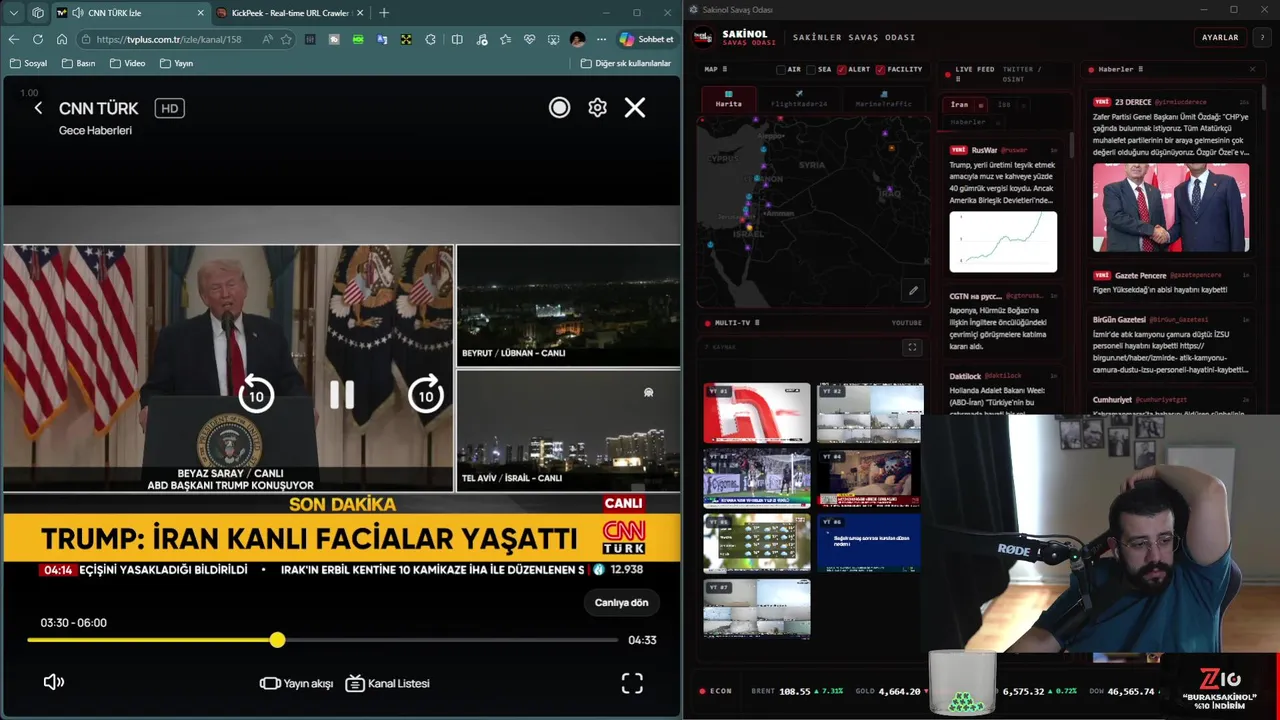Open Sosyal bookmarks folder
Screen dimensions: 1280x720
tap(28, 63)
